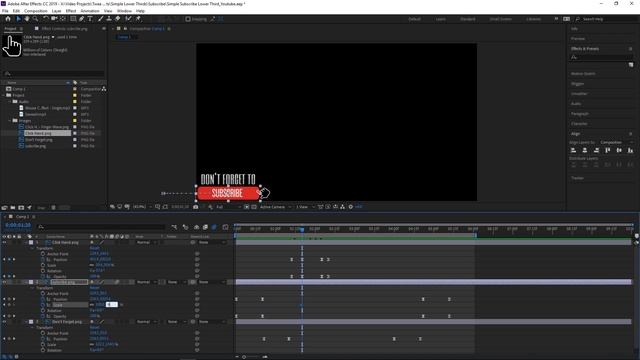
Task: Toggle visibility eye of Click Hand.png layer
Action: [4, 242]
